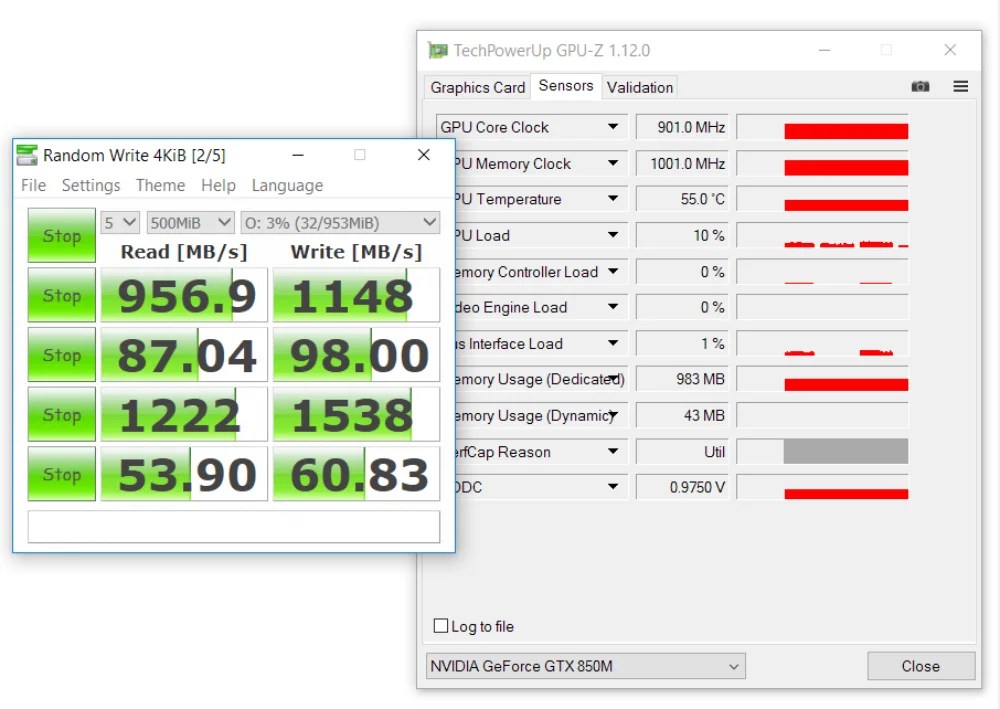
Task: Minimize the CrystalDiskMark window
Action: [298, 155]
